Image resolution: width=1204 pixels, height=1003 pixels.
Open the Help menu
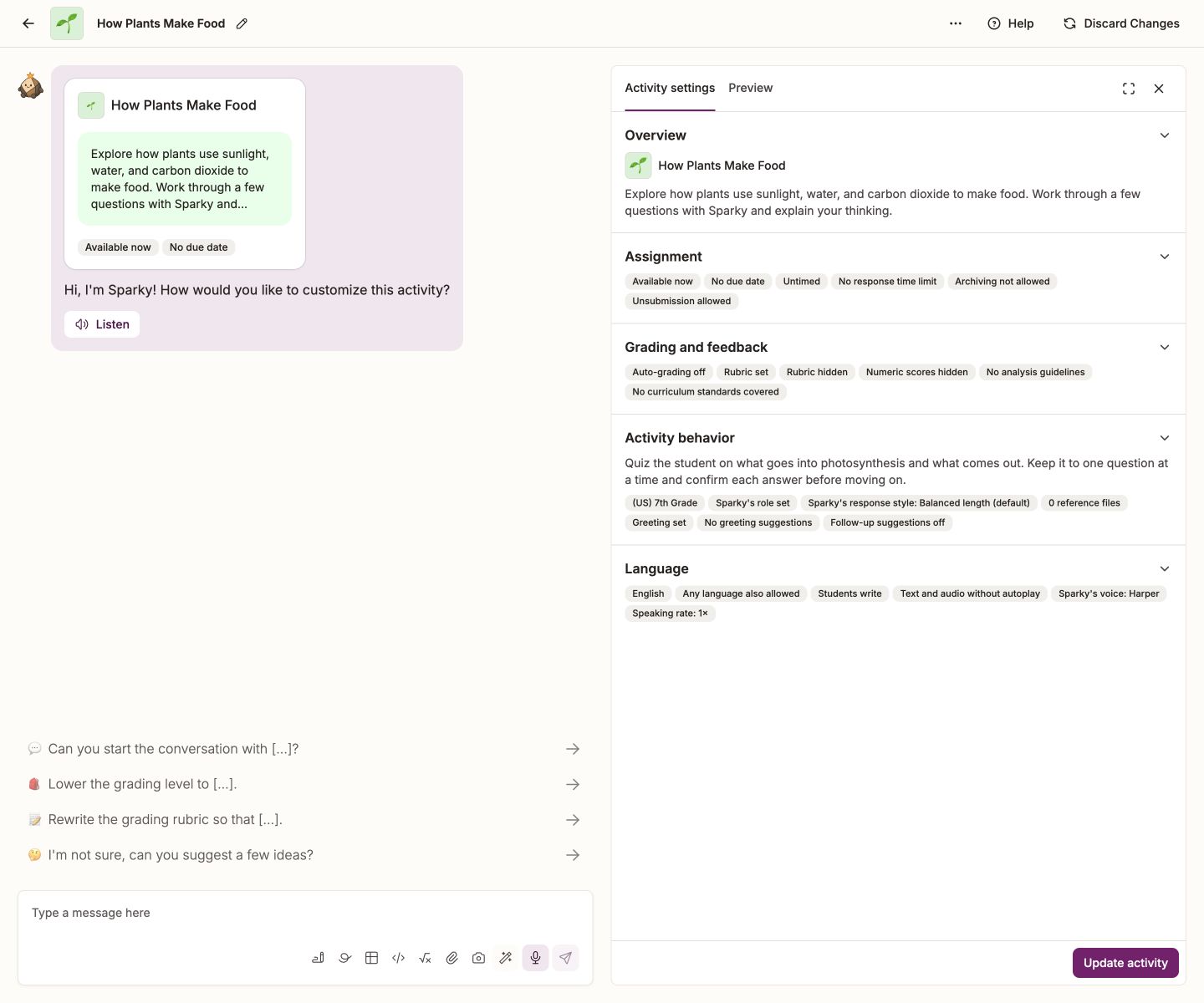point(1011,23)
